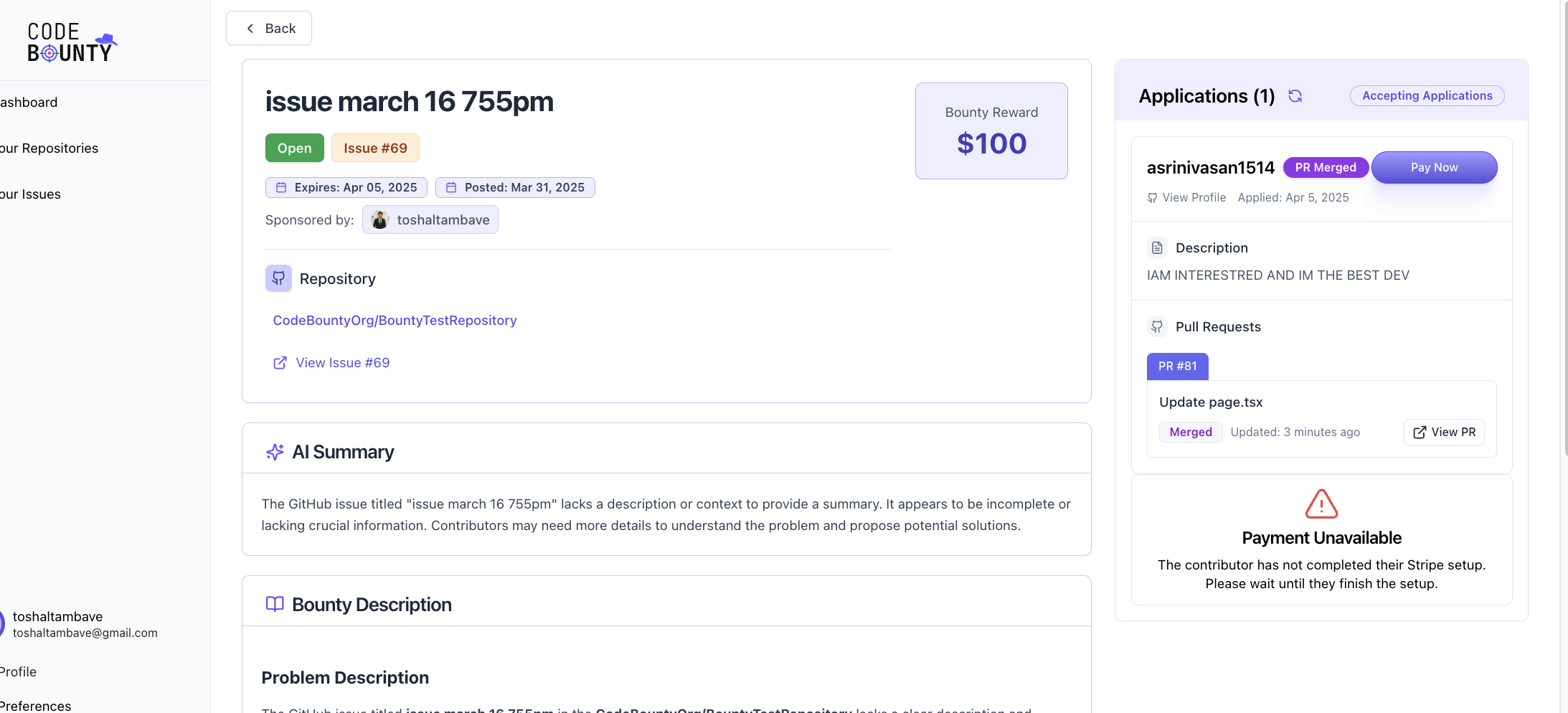Open Your Repositories in the sidebar

49,148
